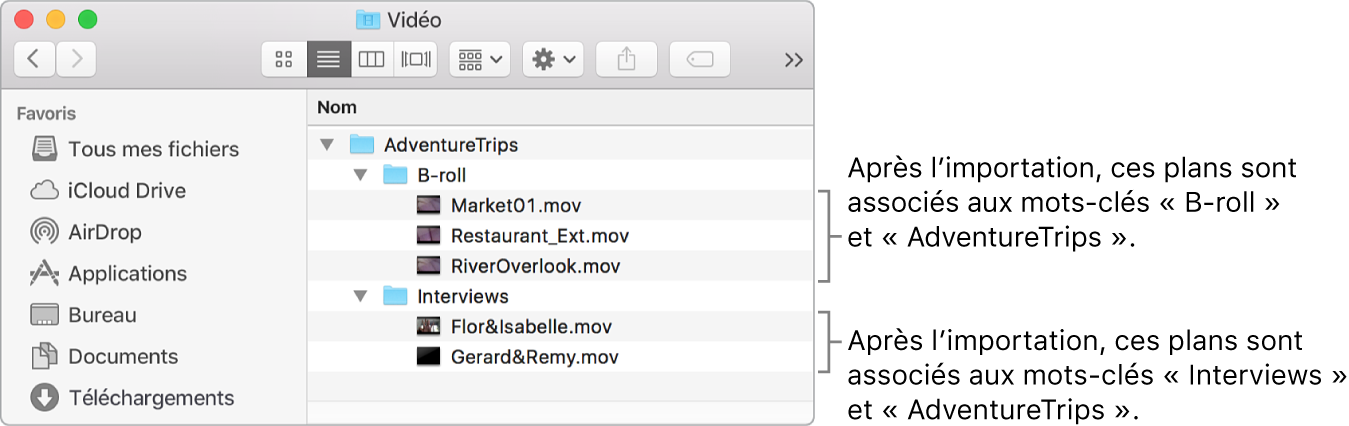Switch to icon view
Screen dimensions: 1349x426
[284, 59]
